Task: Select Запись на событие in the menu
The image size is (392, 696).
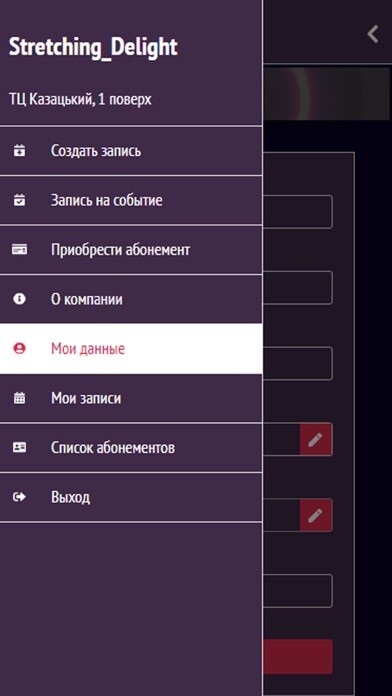Action: coord(131,201)
